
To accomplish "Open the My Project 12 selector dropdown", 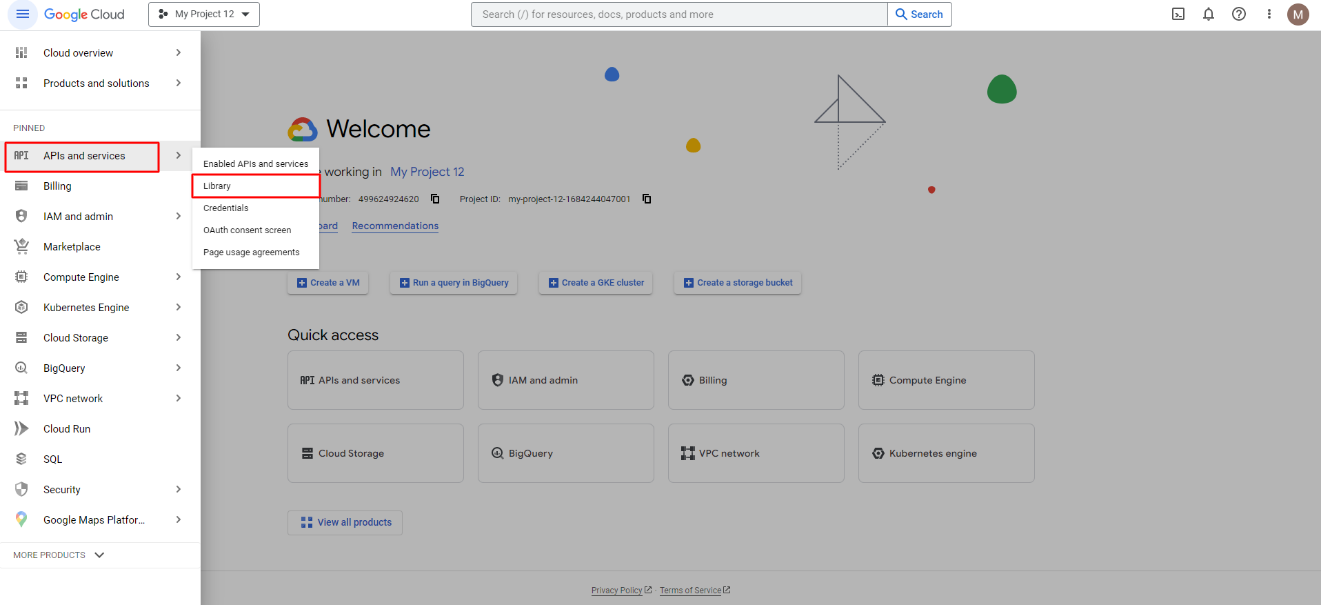I will pos(204,14).
